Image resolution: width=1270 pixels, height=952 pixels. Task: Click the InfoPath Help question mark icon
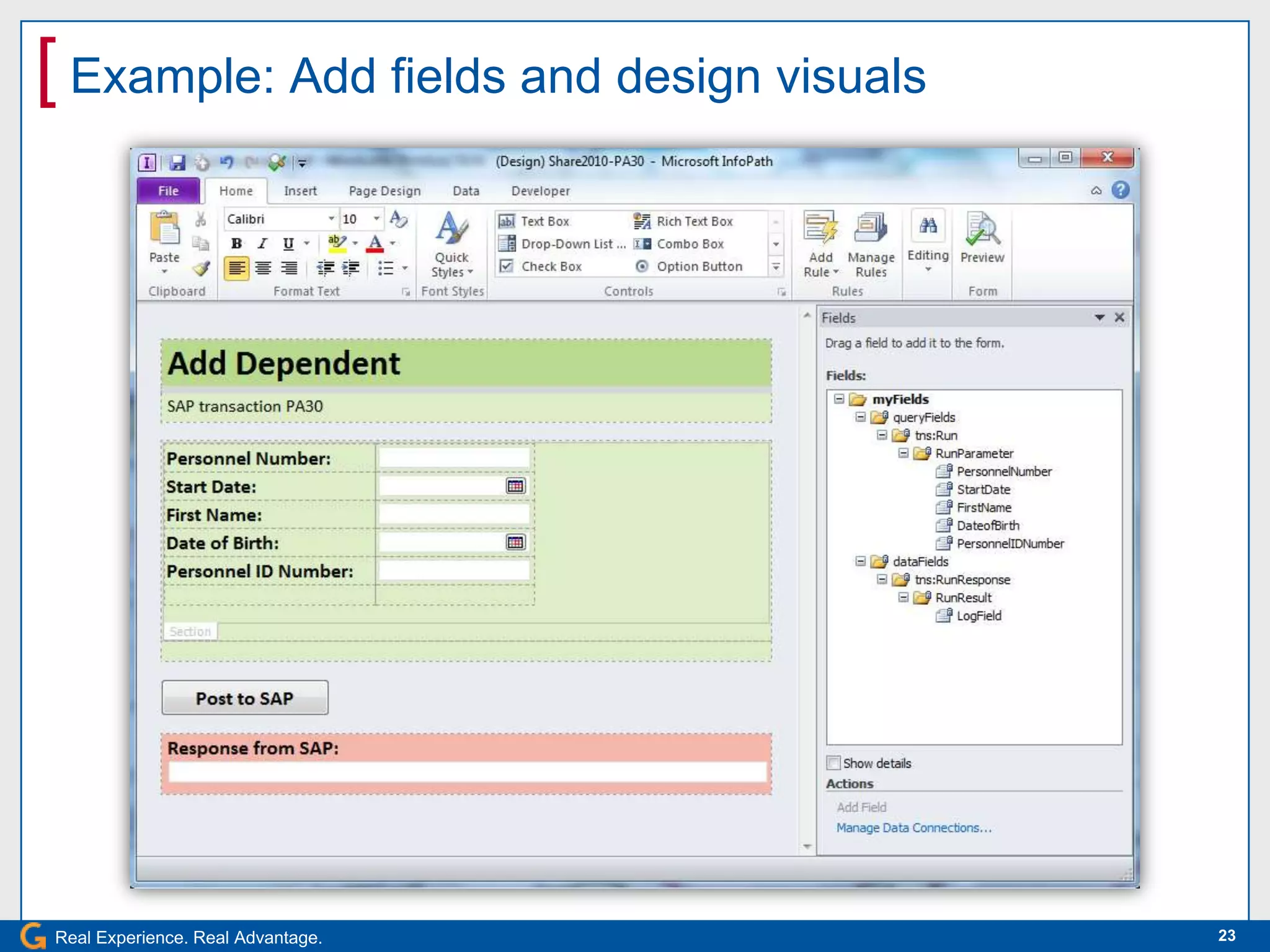(x=1120, y=190)
